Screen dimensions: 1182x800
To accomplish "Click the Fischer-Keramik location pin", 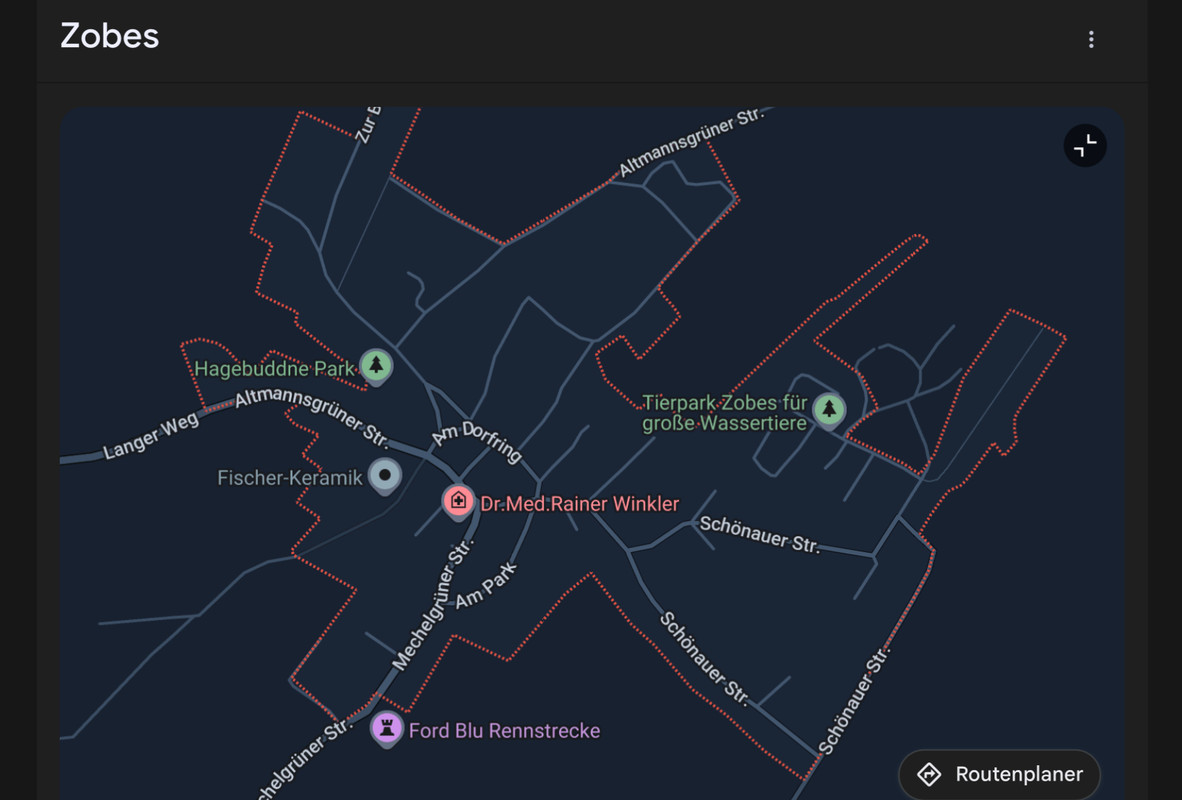I will click(x=384, y=477).
